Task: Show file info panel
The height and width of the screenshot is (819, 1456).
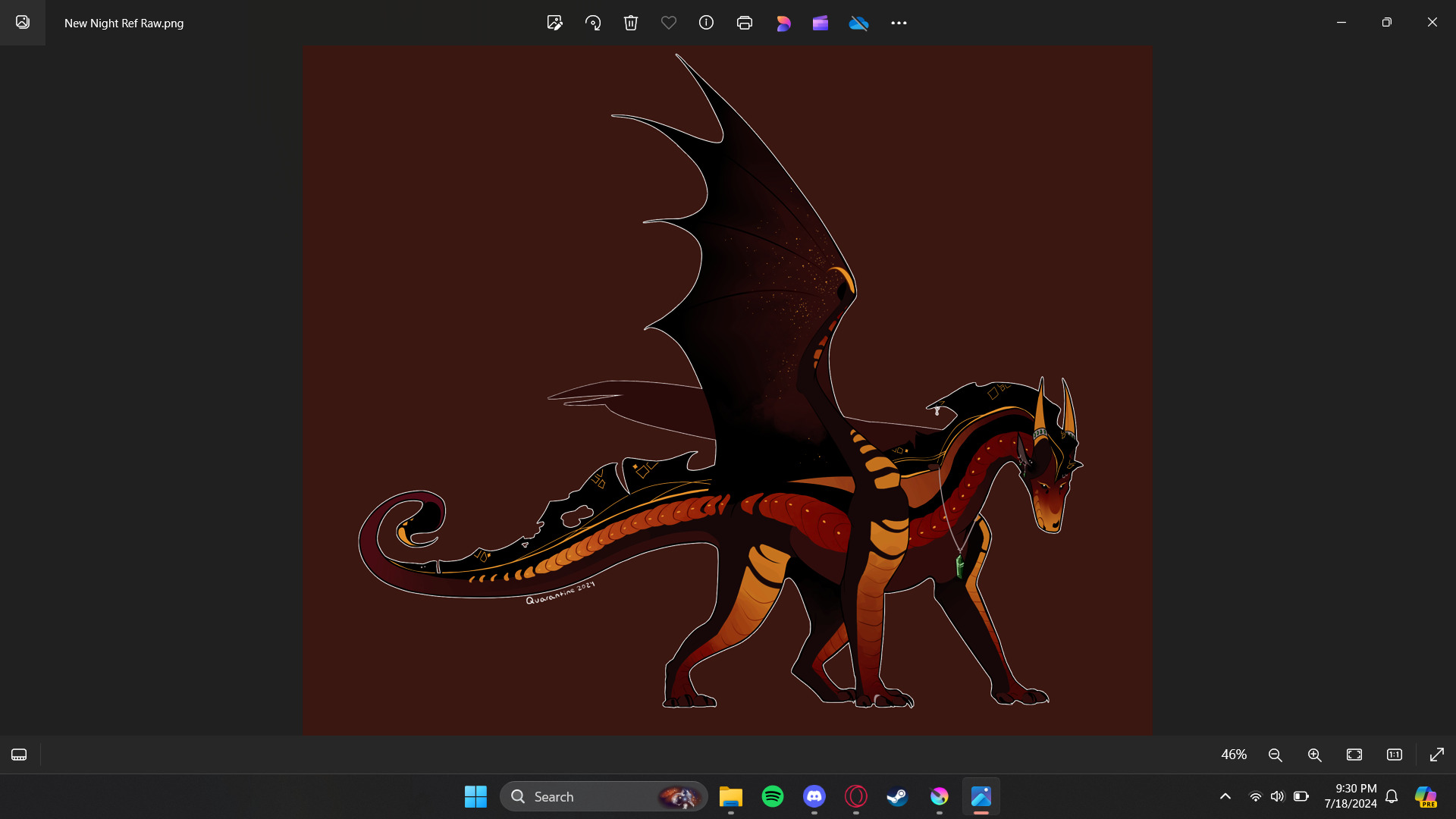Action: point(706,23)
